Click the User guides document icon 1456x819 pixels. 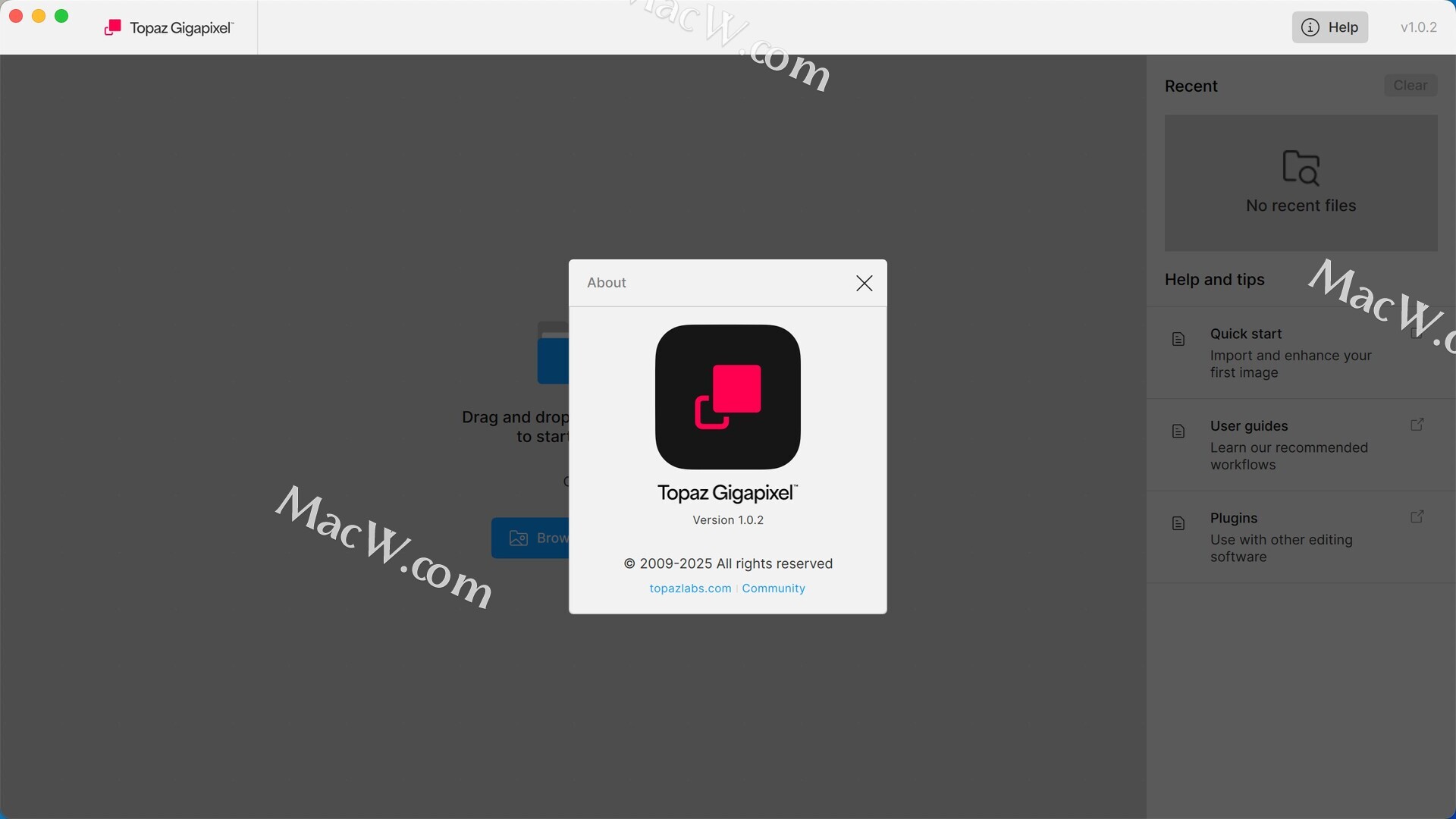[1178, 431]
